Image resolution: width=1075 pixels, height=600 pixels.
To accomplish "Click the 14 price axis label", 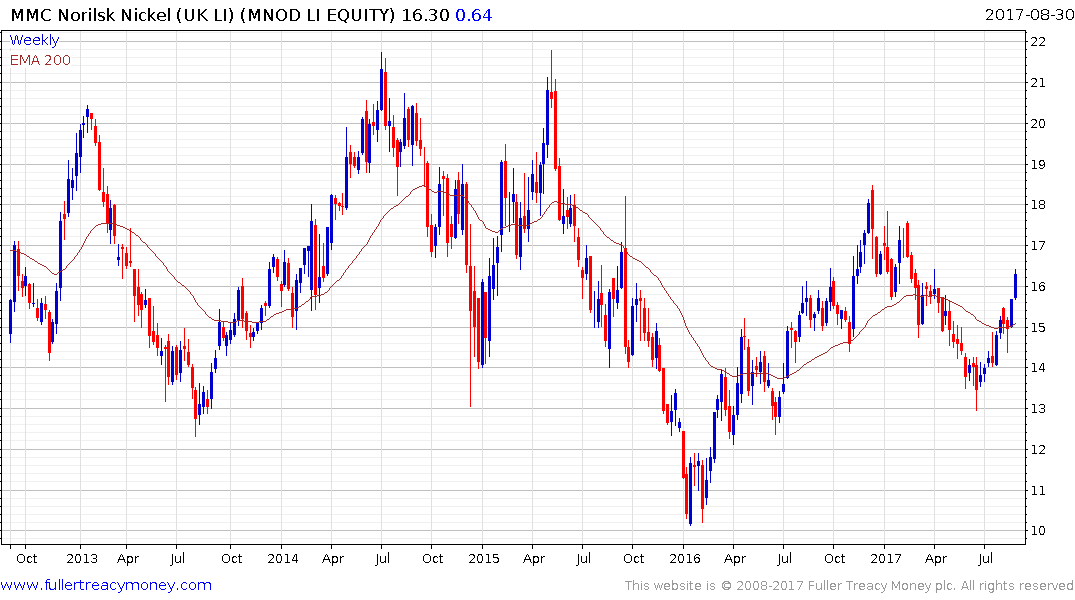I will pos(1038,368).
